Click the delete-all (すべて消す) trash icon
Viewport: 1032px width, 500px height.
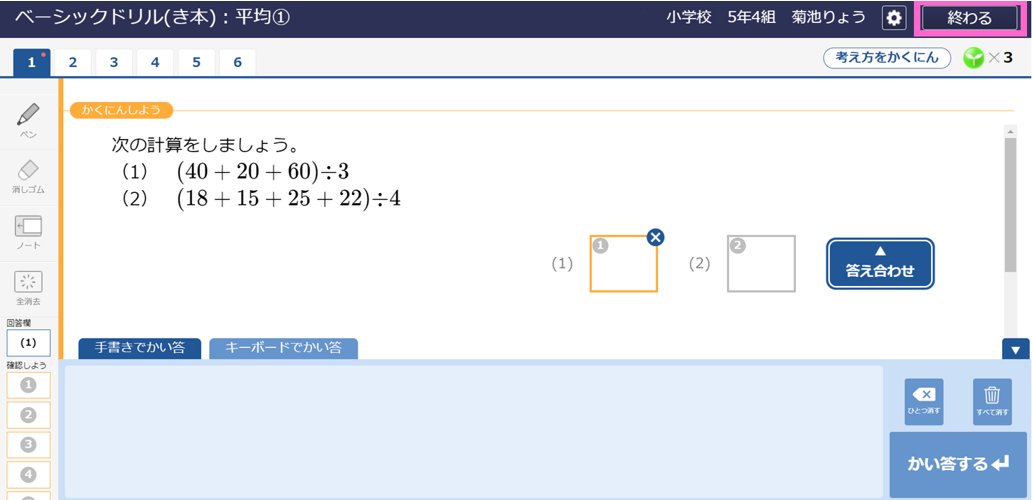pyautogui.click(x=992, y=398)
